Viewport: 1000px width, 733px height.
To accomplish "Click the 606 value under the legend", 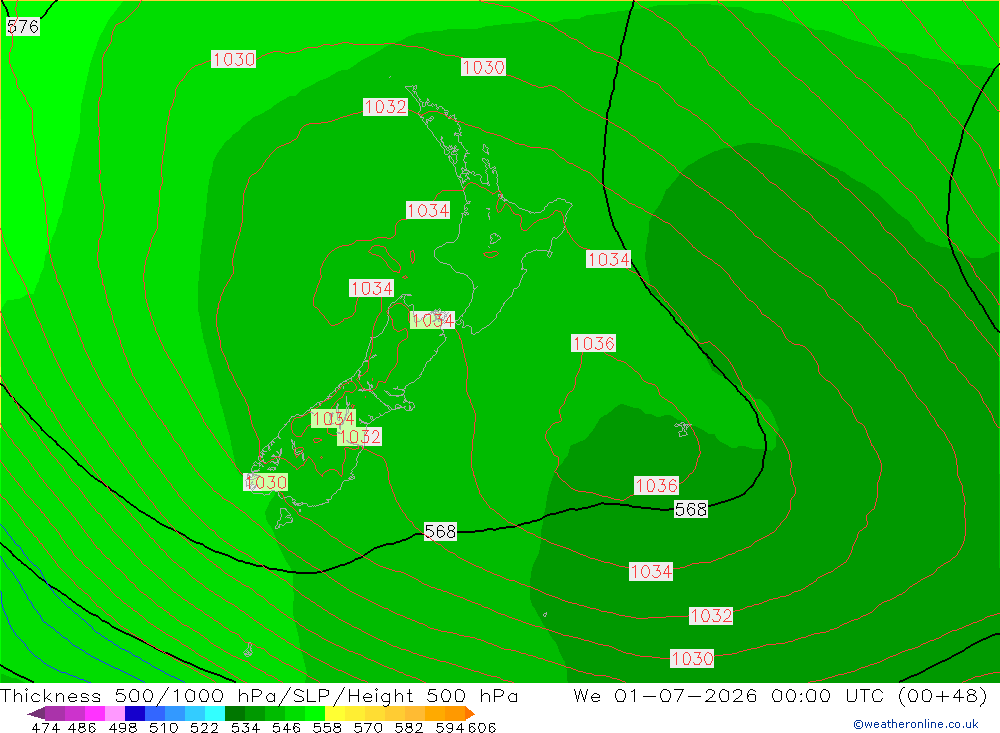I will 482,727.
